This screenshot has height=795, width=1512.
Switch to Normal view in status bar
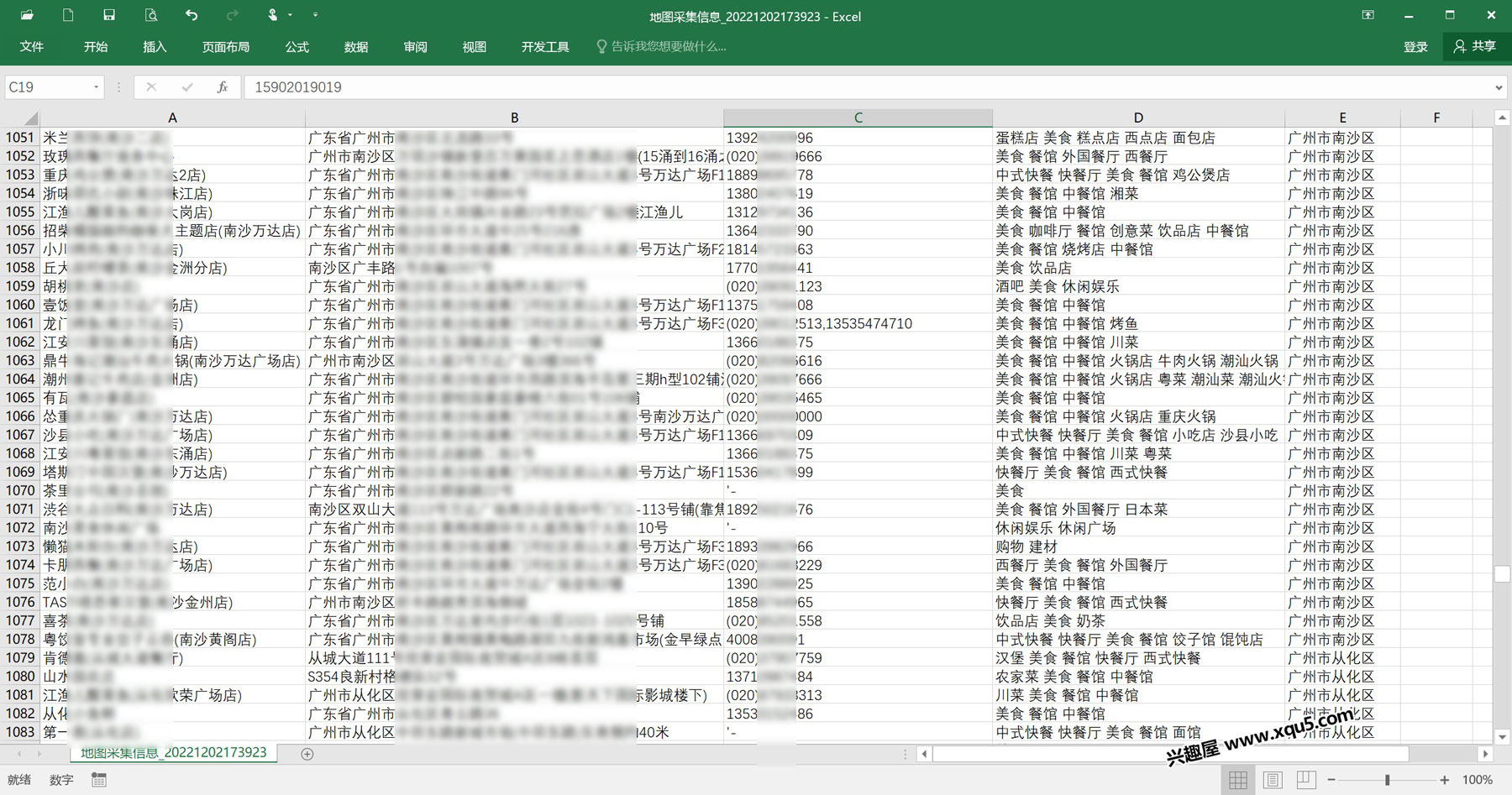tap(1238, 780)
